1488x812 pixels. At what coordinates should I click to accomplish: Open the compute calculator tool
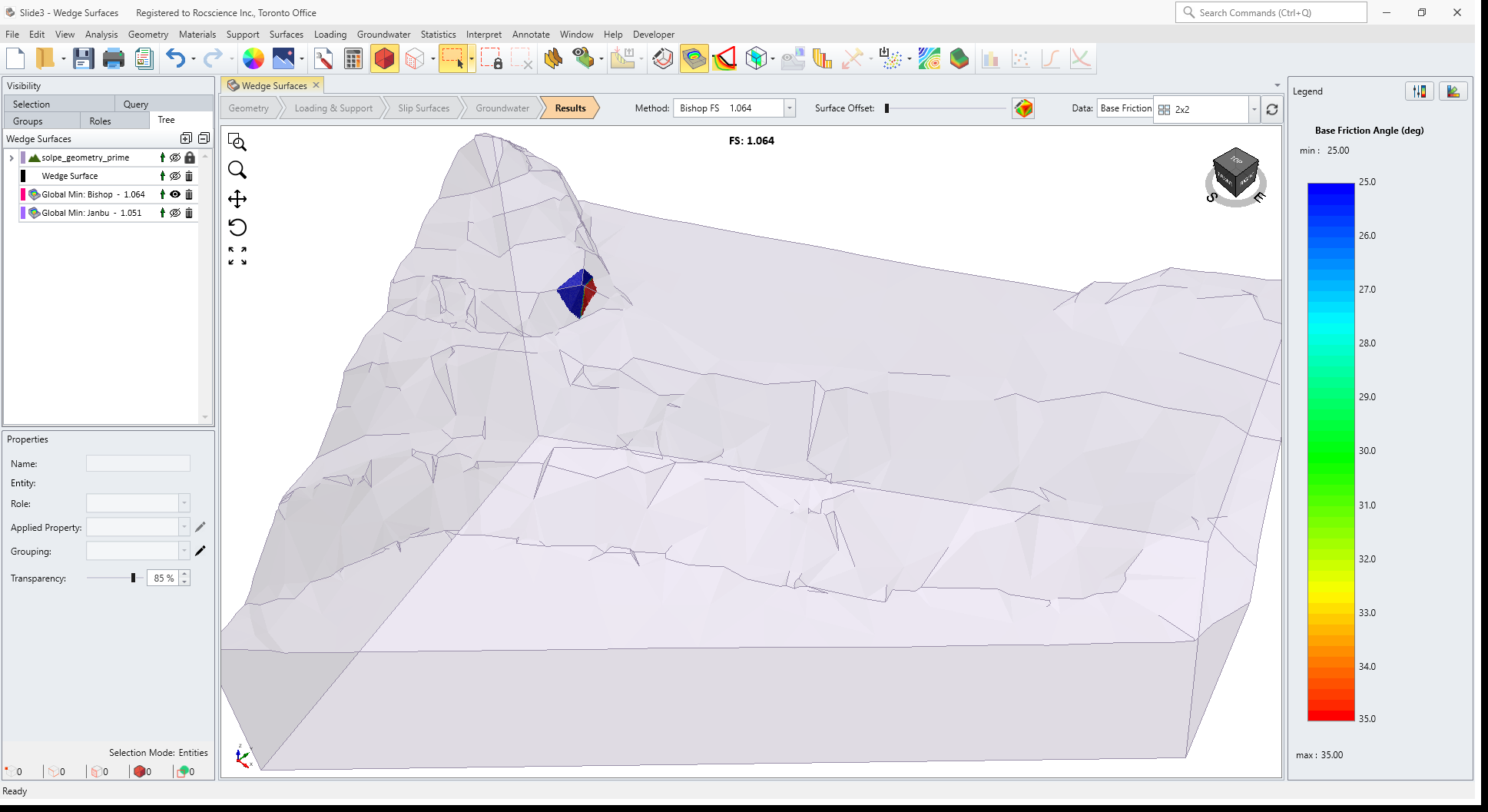(x=353, y=58)
